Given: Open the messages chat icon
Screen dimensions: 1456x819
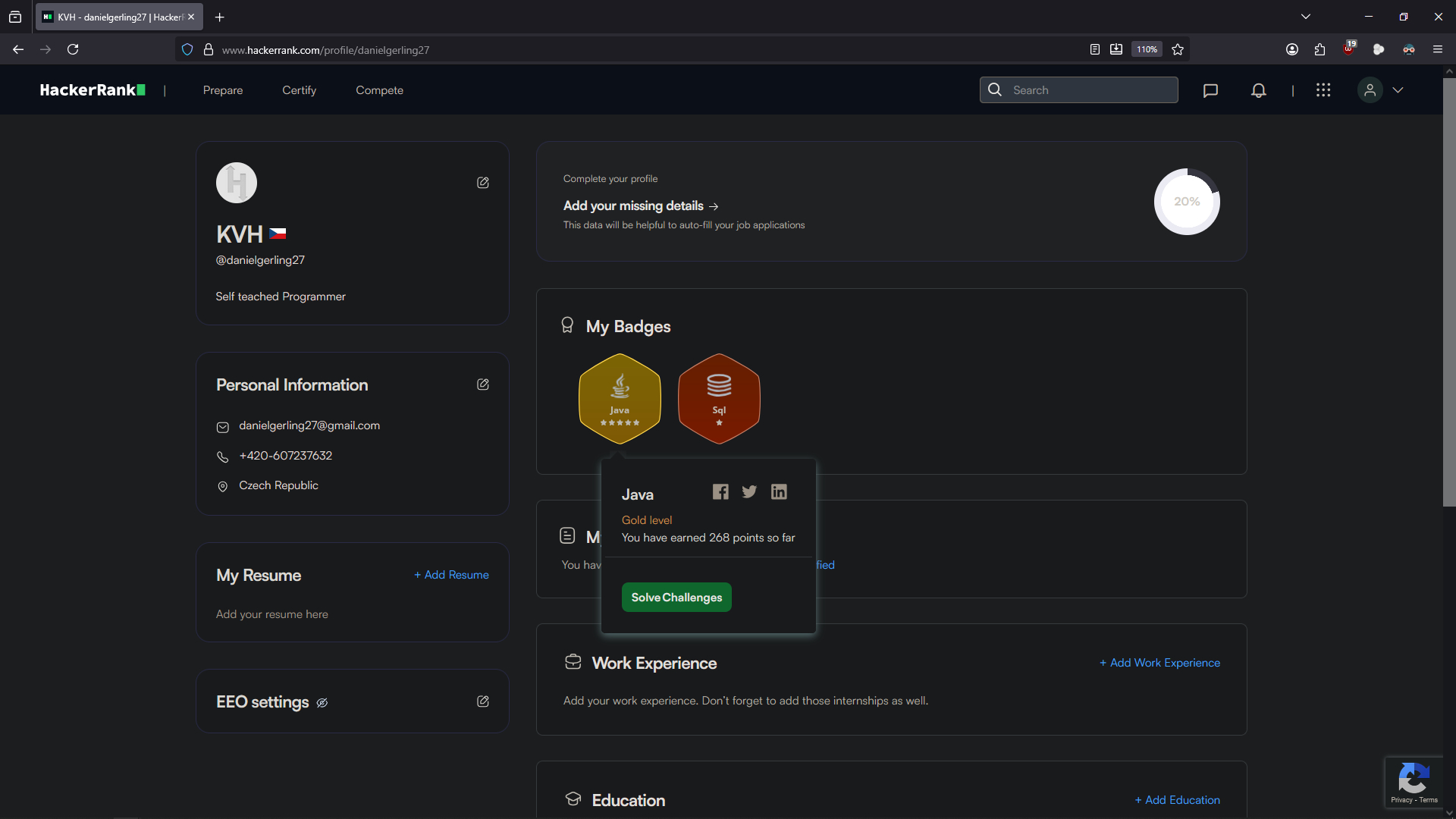Looking at the screenshot, I should [x=1210, y=90].
